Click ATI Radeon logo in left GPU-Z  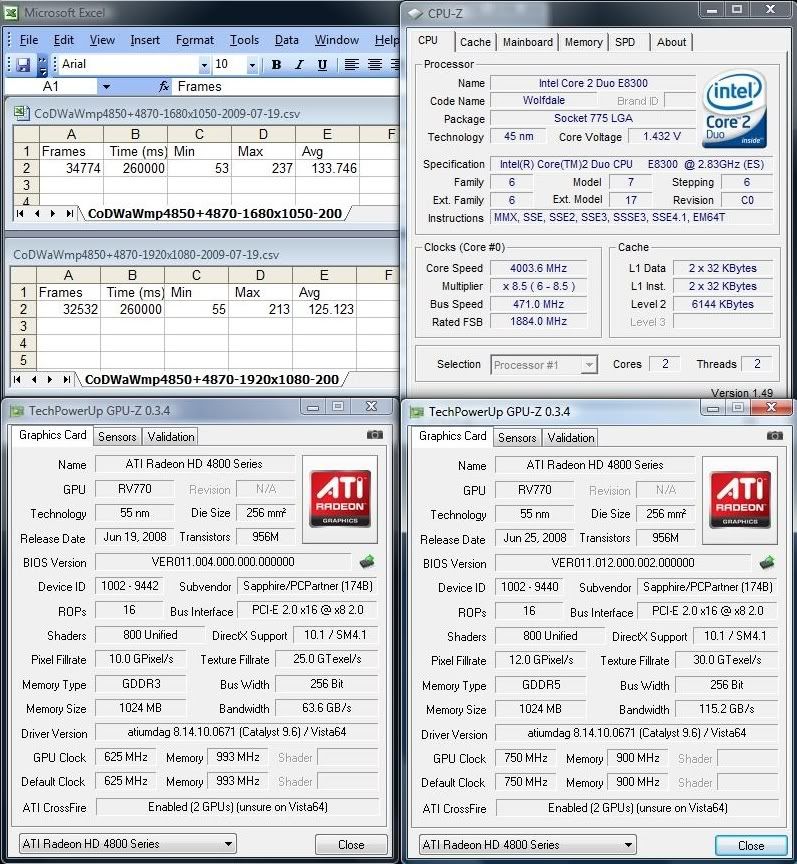click(340, 499)
